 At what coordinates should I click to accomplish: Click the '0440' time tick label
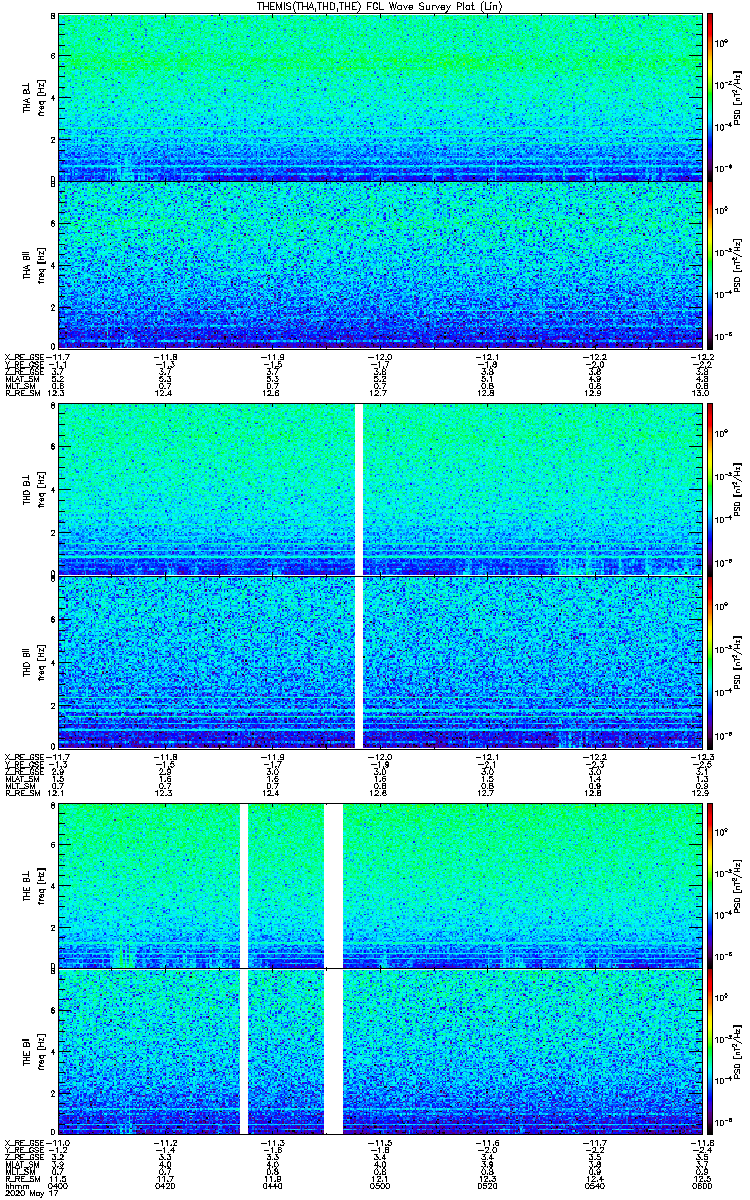[x=273, y=1188]
